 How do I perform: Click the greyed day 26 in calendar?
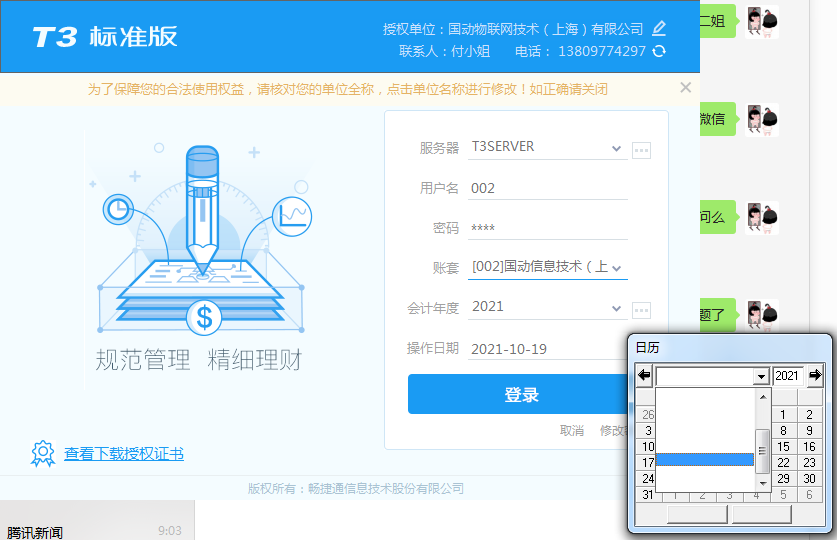click(x=648, y=415)
